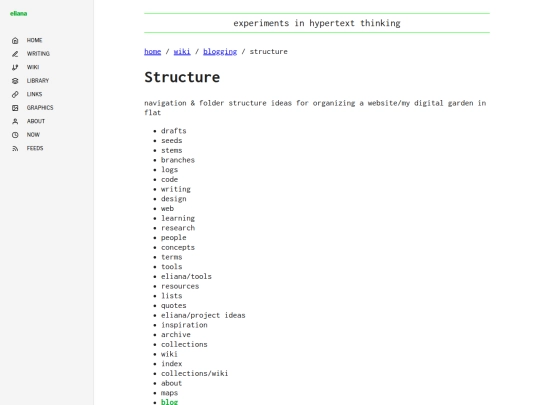This screenshot has height=405, width=540.
Task: Visit the ABOUT sidebar page
Action: click(36, 121)
